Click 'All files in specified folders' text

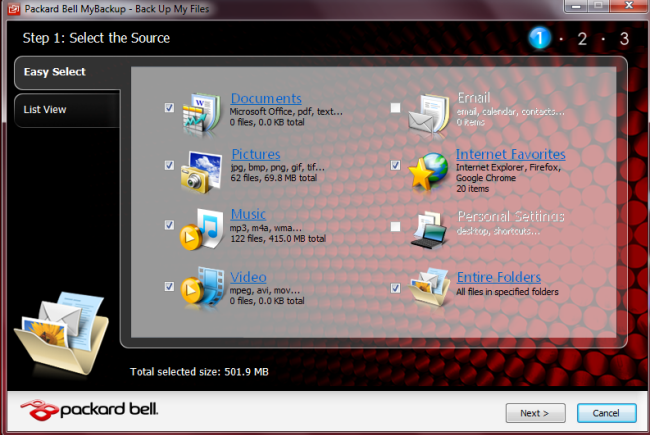[507, 292]
